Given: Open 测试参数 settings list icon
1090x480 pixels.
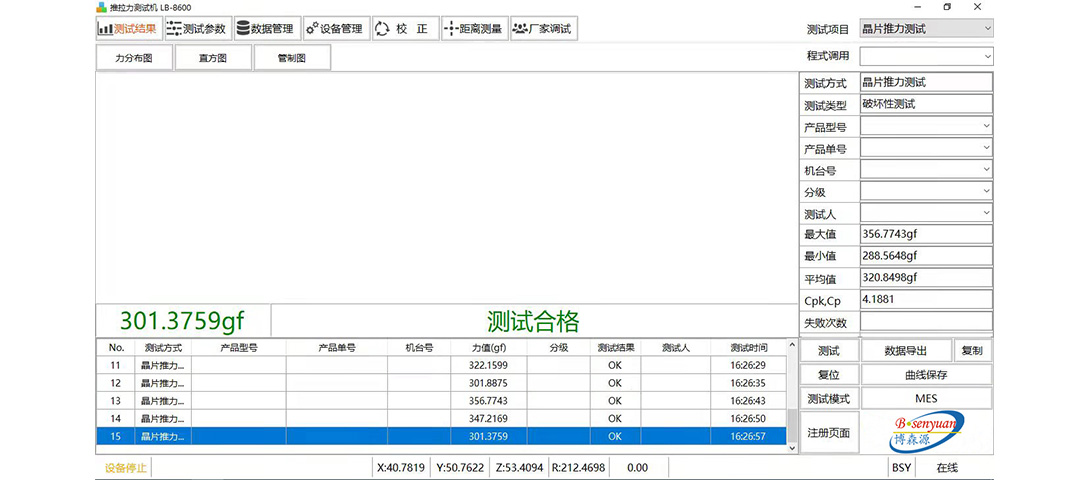Looking at the screenshot, I should [x=175, y=29].
